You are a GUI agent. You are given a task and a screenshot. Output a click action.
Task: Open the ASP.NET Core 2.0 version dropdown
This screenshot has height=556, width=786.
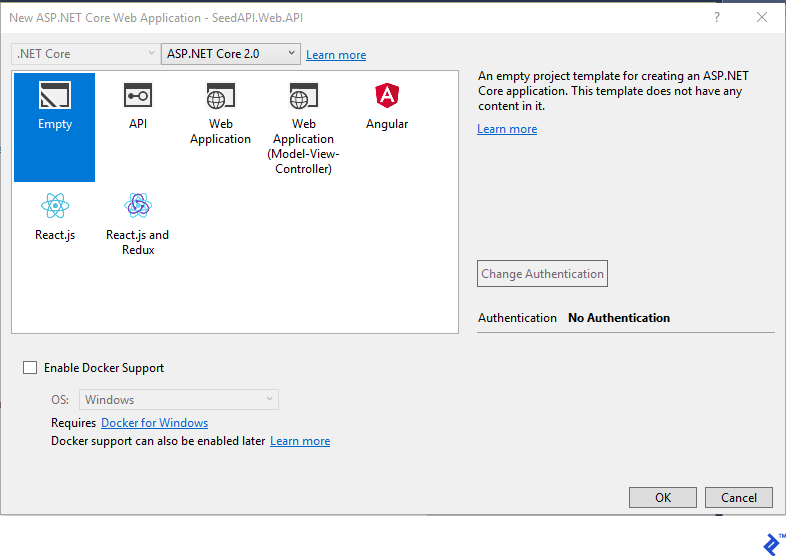coord(230,54)
